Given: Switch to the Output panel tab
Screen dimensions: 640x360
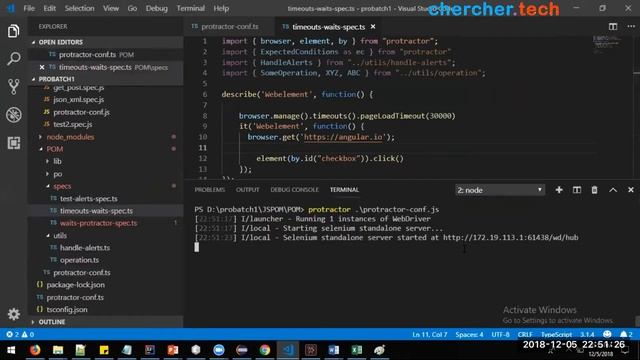Looking at the screenshot, I should (x=247, y=190).
